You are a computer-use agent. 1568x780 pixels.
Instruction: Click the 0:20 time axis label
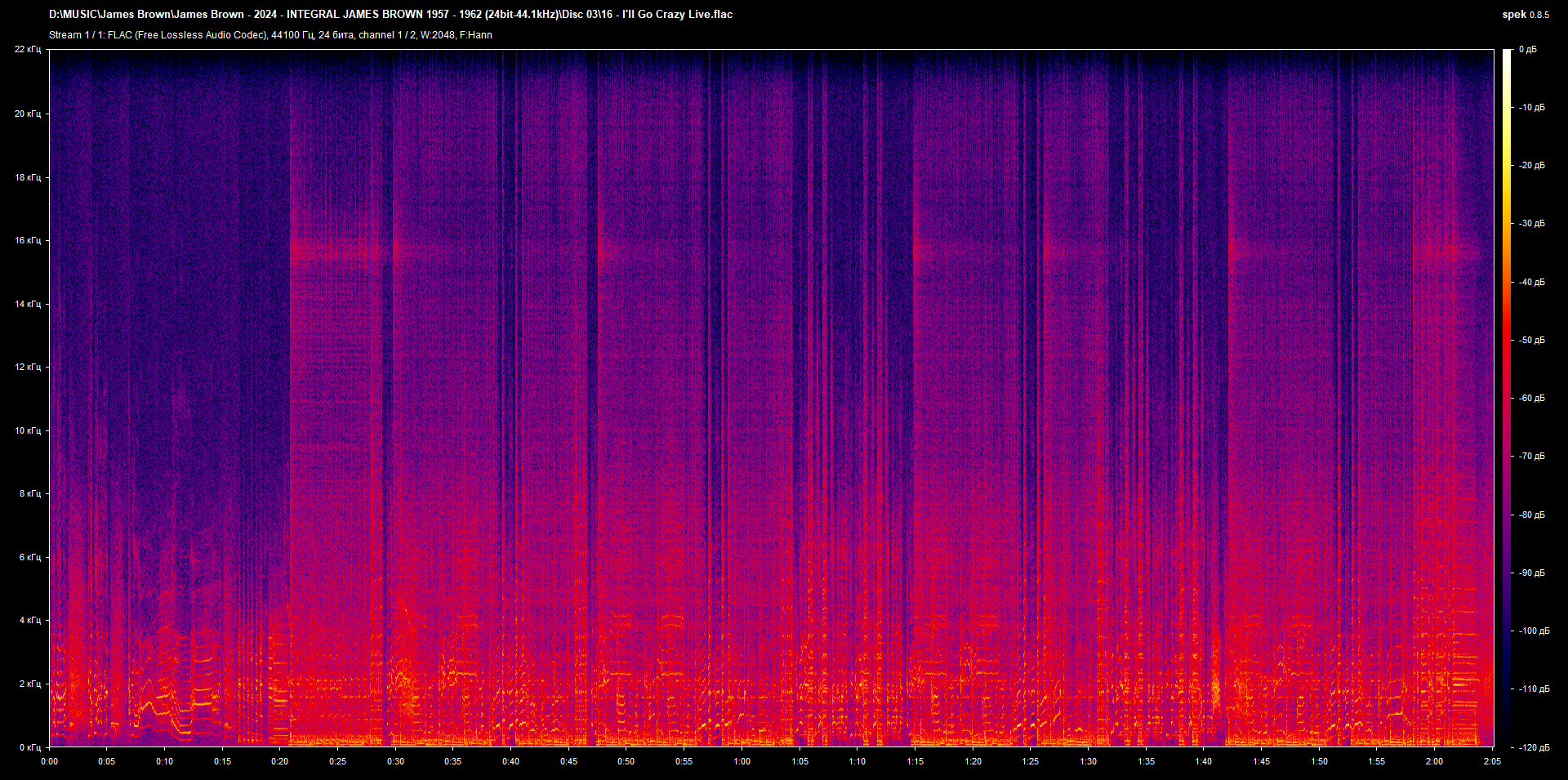coord(280,761)
